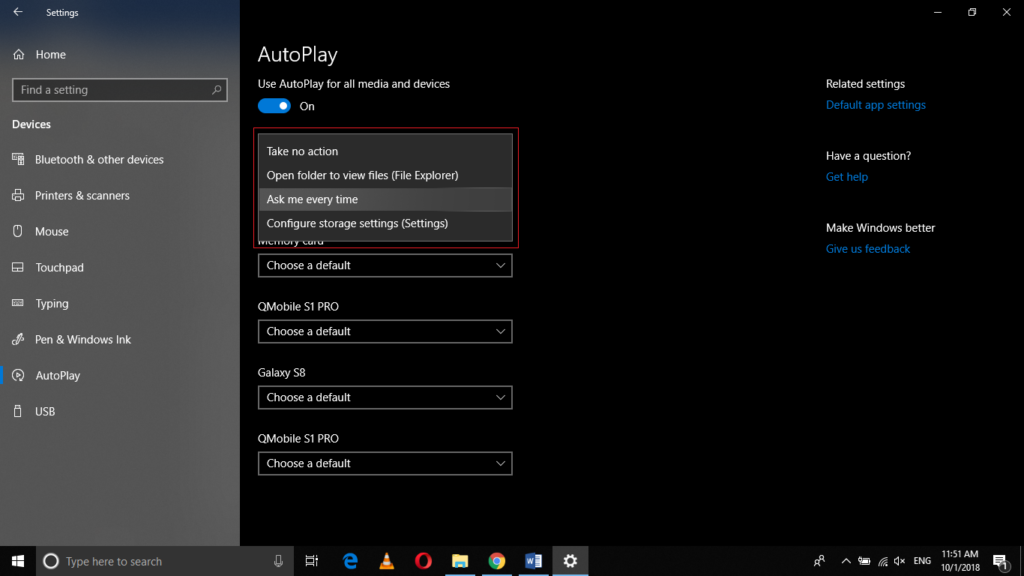Launch Microsoft Word from taskbar
This screenshot has width=1024, height=576.
point(533,561)
